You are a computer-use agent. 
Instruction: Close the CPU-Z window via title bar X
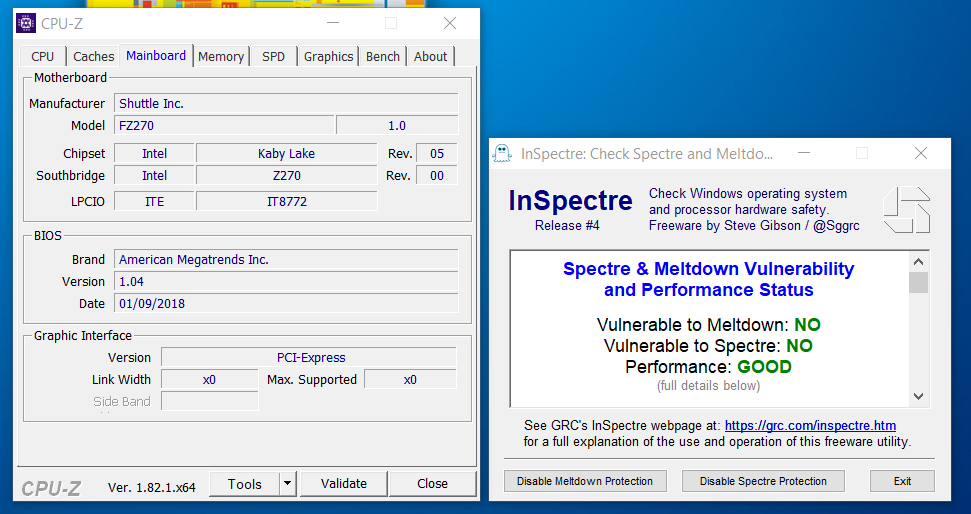pos(450,24)
